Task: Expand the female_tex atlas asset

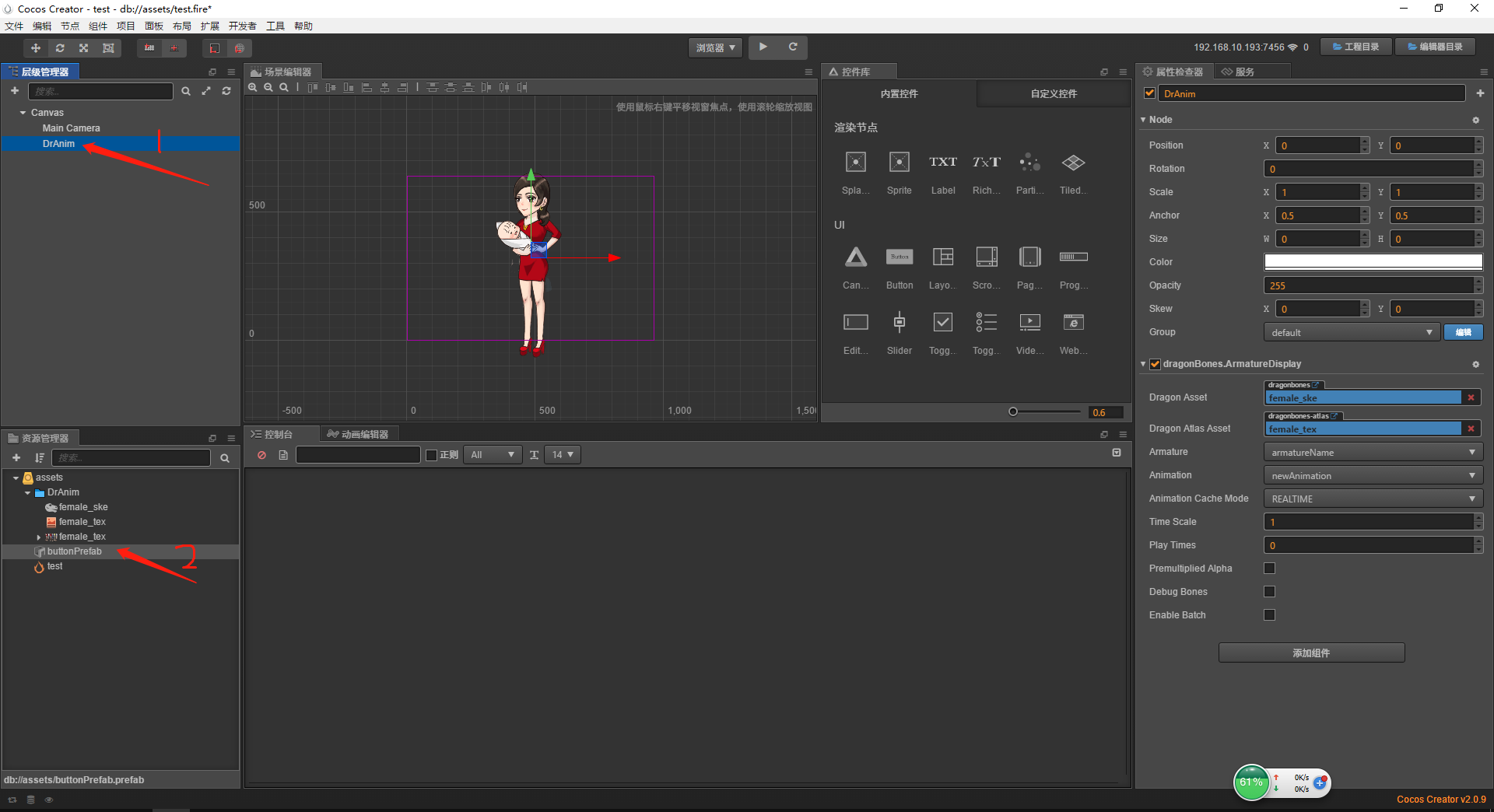Action: 39,537
